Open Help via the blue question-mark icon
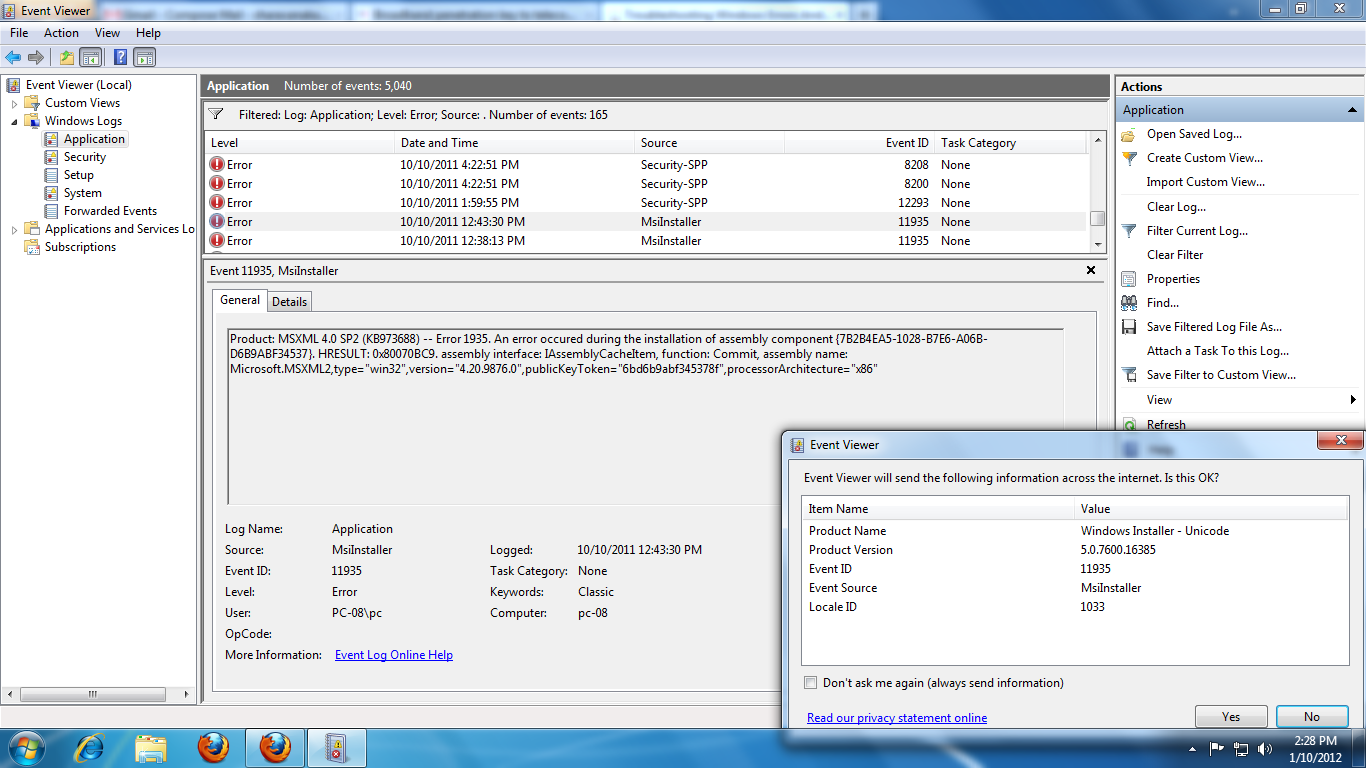The image size is (1366, 768). click(x=120, y=57)
